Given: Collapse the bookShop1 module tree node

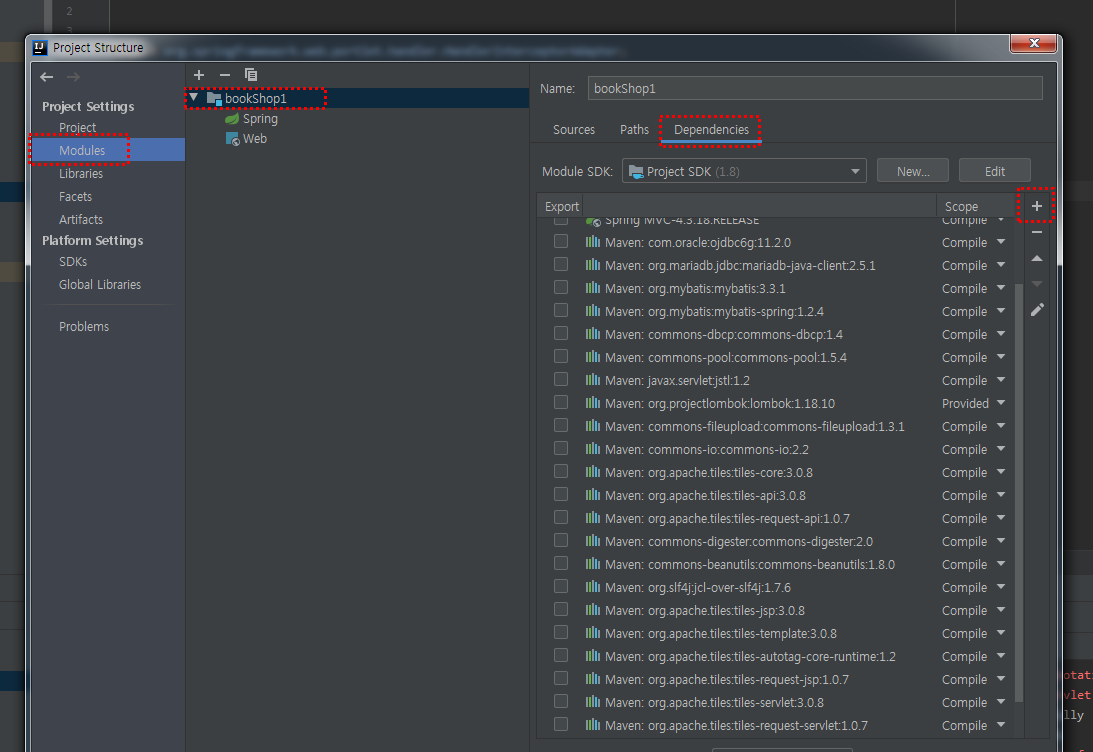Looking at the screenshot, I should tap(194, 98).
